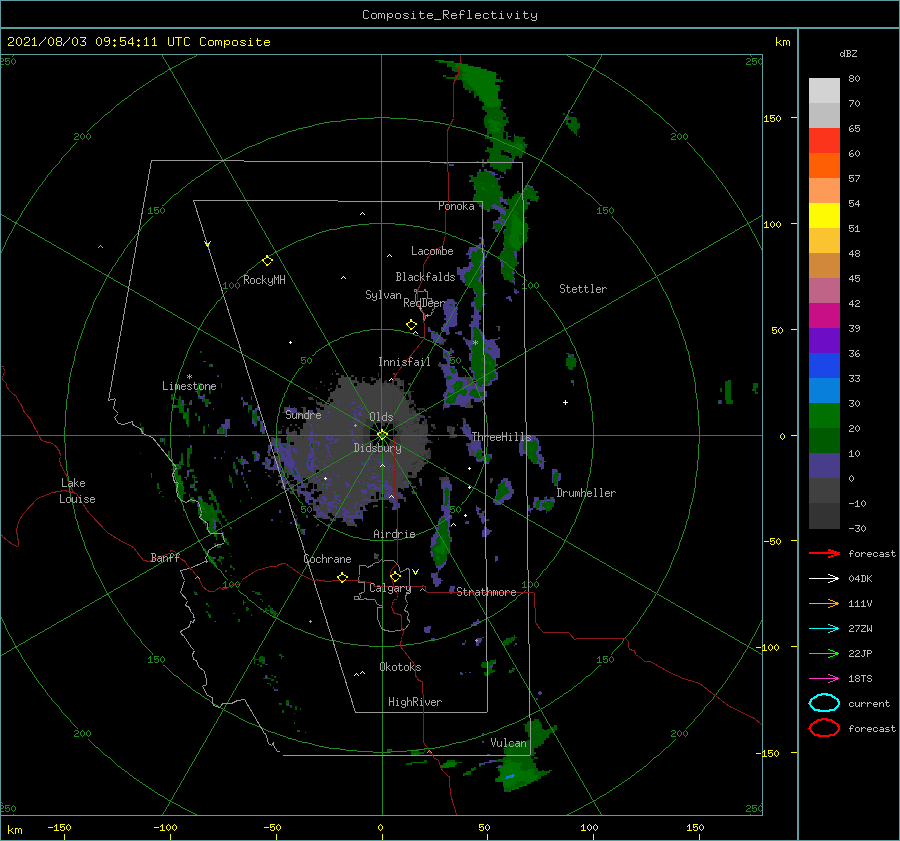This screenshot has height=841, width=900.
Task: Click the Okotoks label on map
Action: point(400,667)
